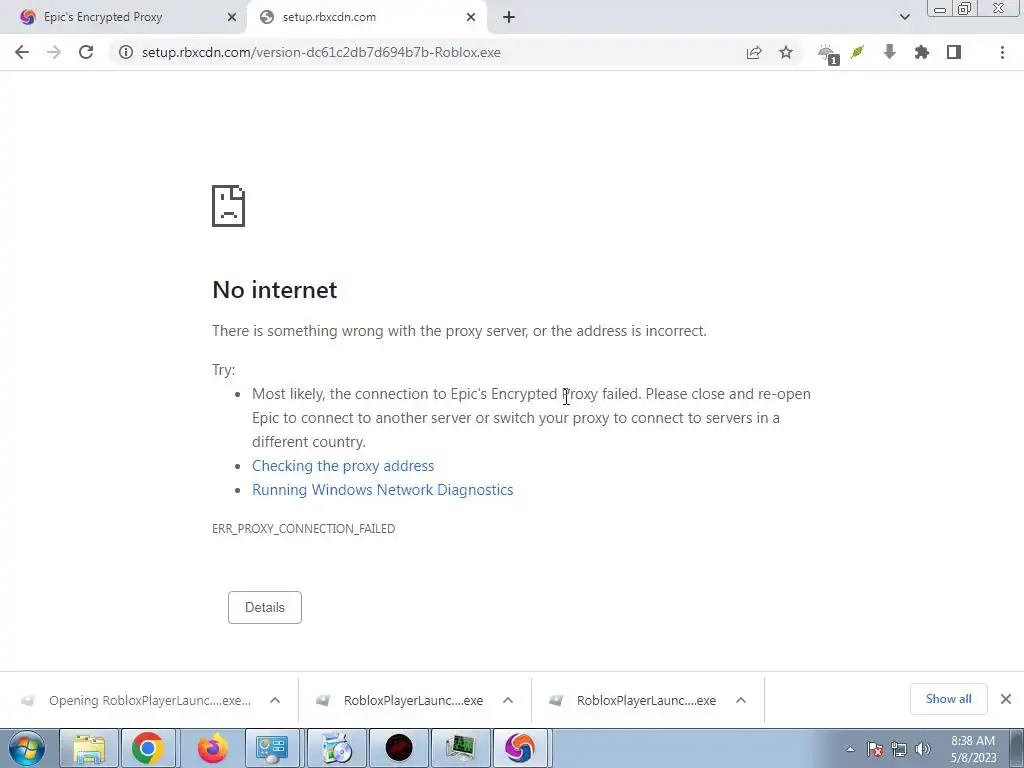Screen dimensions: 1024x768
Task: Open Windows Explorer from taskbar
Action: tap(89, 748)
